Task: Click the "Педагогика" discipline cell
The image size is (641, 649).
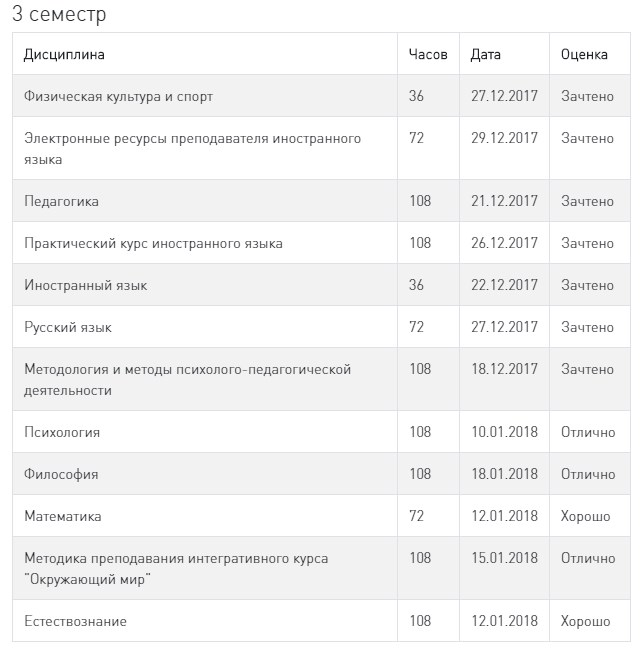Action: [61, 201]
